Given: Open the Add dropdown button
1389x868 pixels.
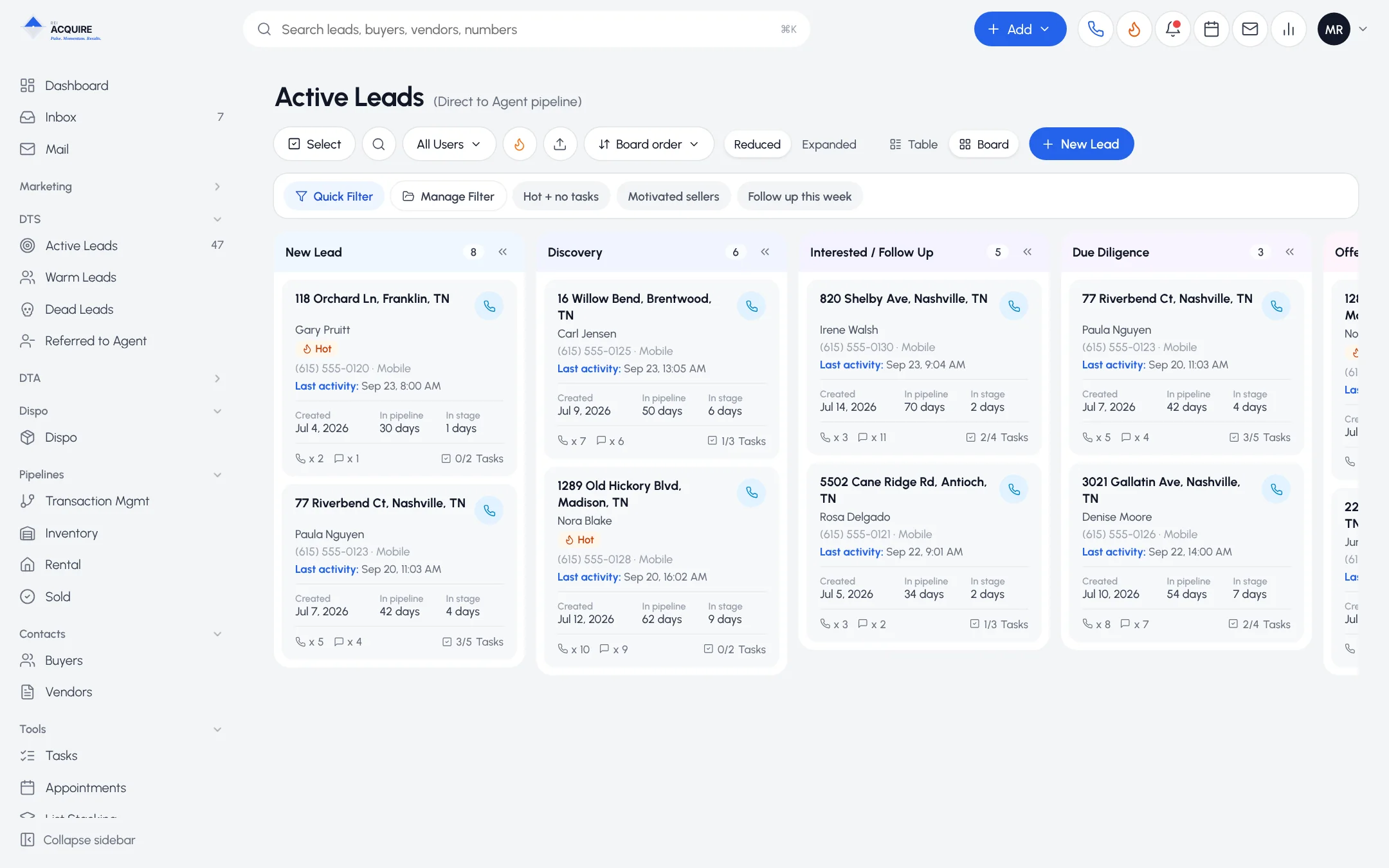Looking at the screenshot, I should pyautogui.click(x=1020, y=29).
